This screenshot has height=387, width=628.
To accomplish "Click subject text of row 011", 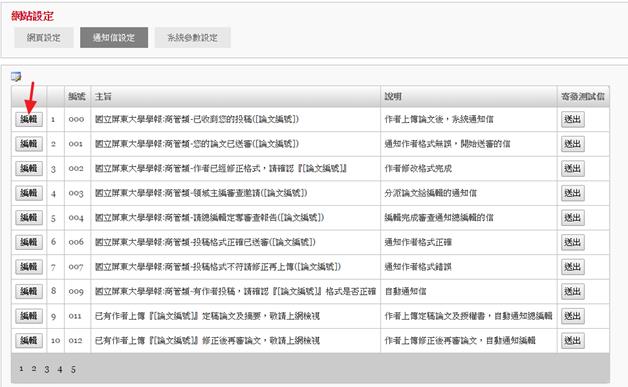I will point(207,316).
